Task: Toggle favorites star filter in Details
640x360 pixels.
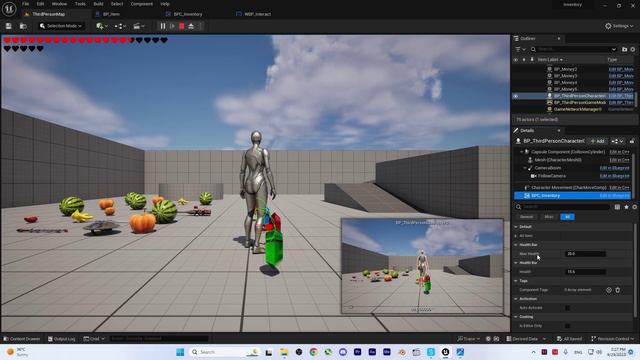Action: point(626,207)
